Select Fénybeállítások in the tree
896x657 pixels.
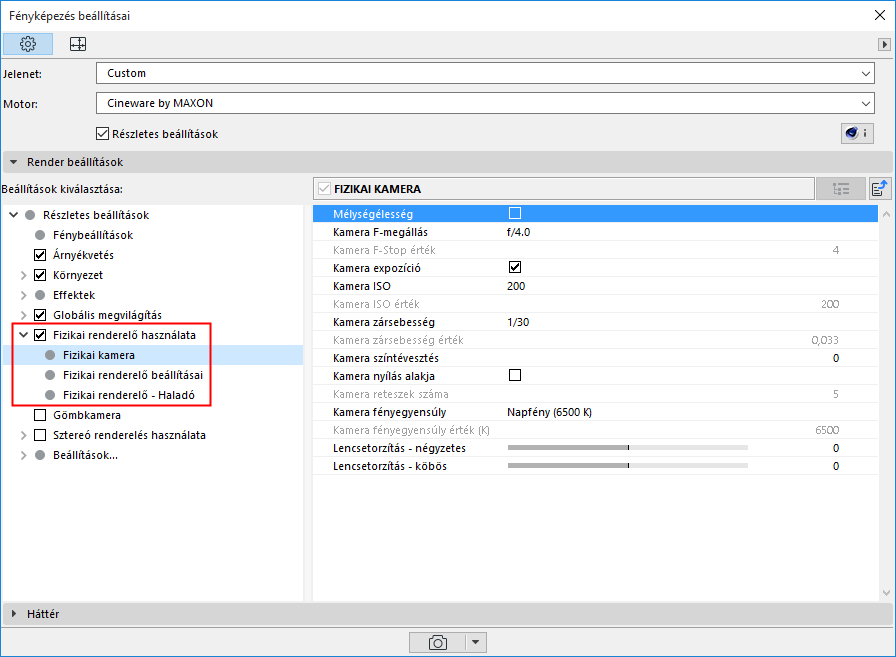[93, 235]
